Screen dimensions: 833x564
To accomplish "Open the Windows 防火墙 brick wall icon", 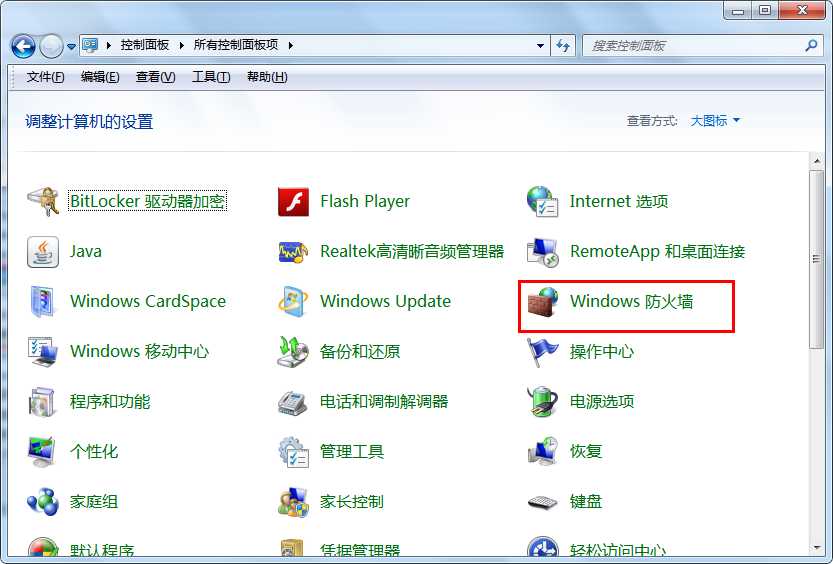I will (x=542, y=302).
